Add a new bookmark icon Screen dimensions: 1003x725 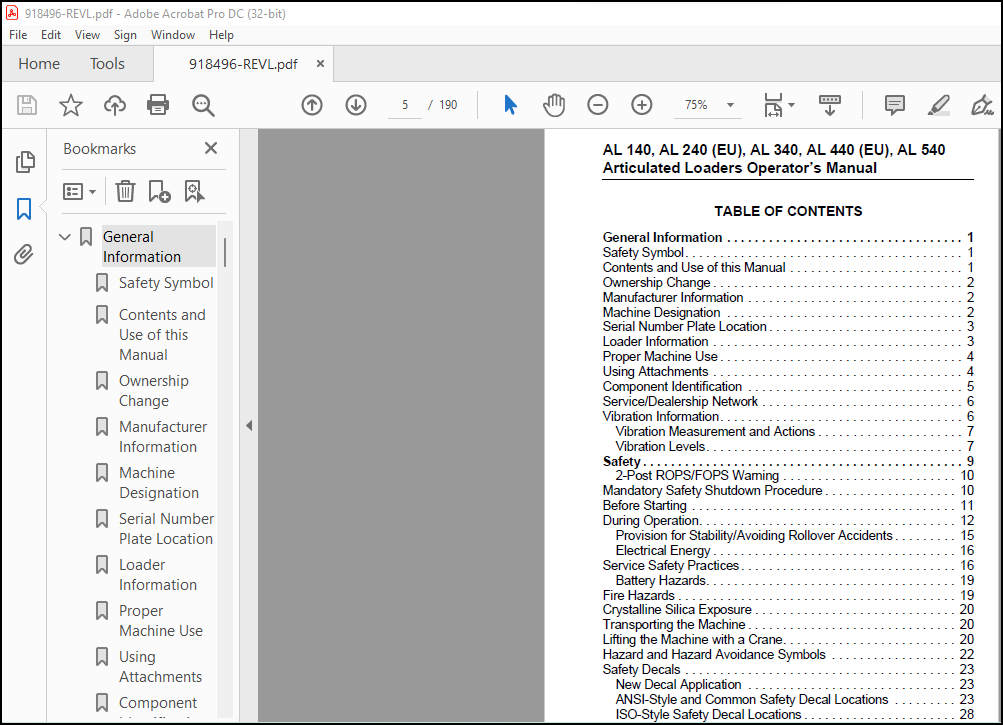pyautogui.click(x=159, y=191)
